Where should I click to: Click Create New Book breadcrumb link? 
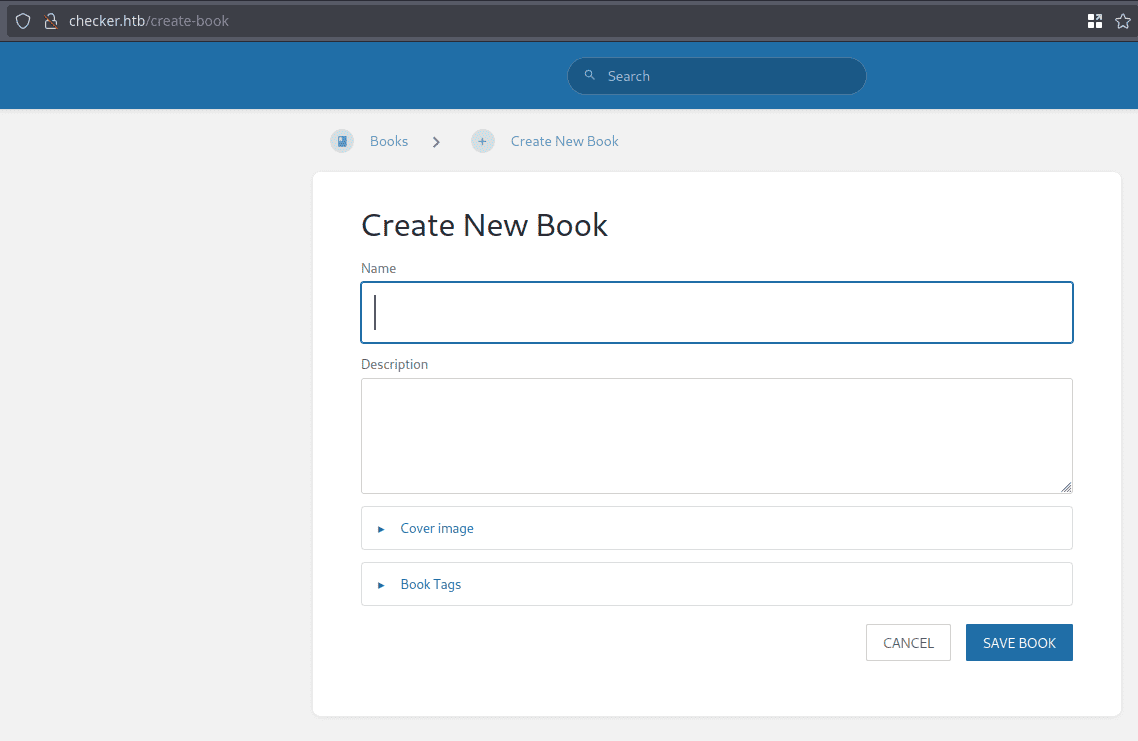click(564, 141)
